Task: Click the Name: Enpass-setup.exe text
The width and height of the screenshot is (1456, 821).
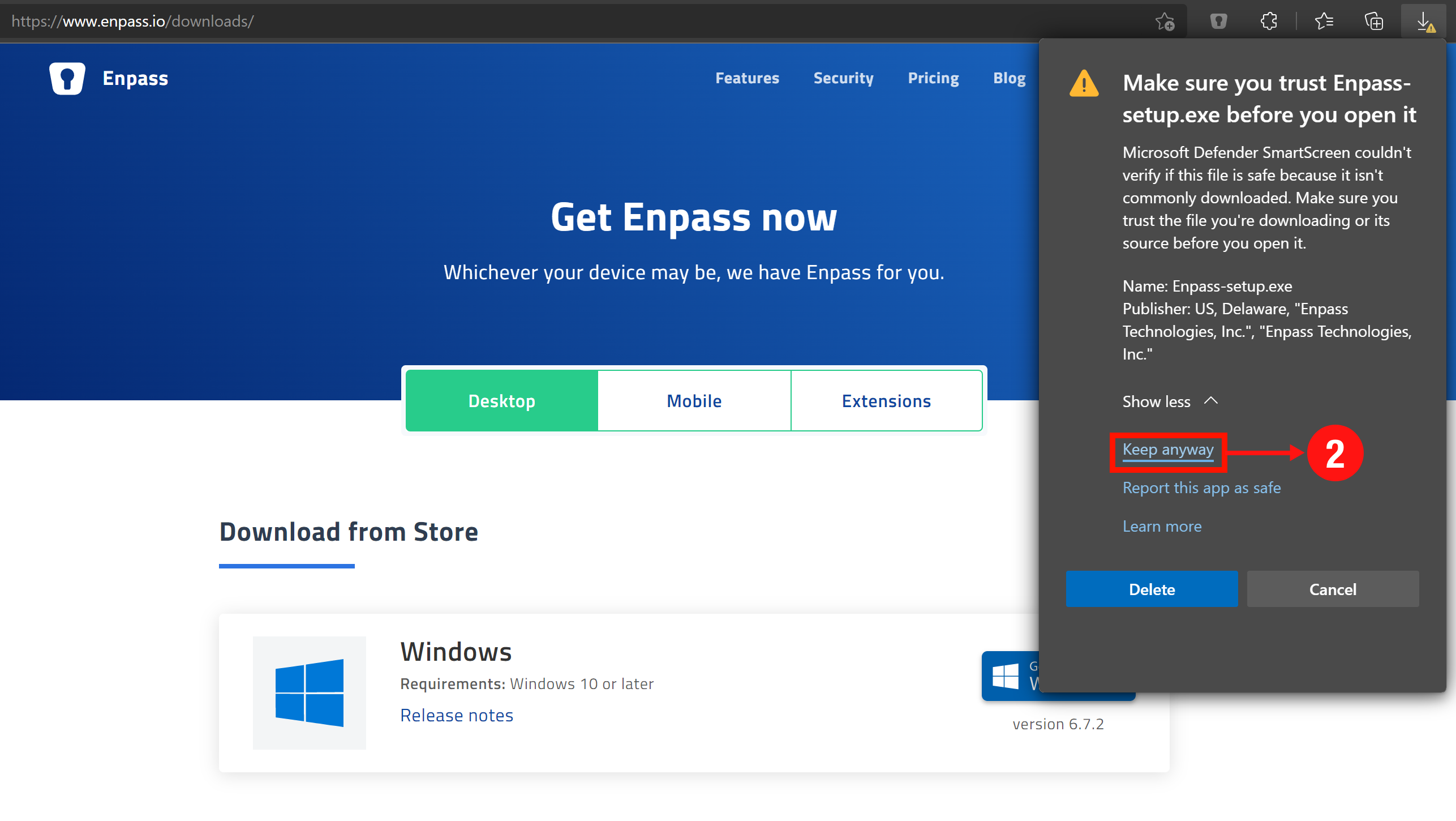Action: point(1207,287)
